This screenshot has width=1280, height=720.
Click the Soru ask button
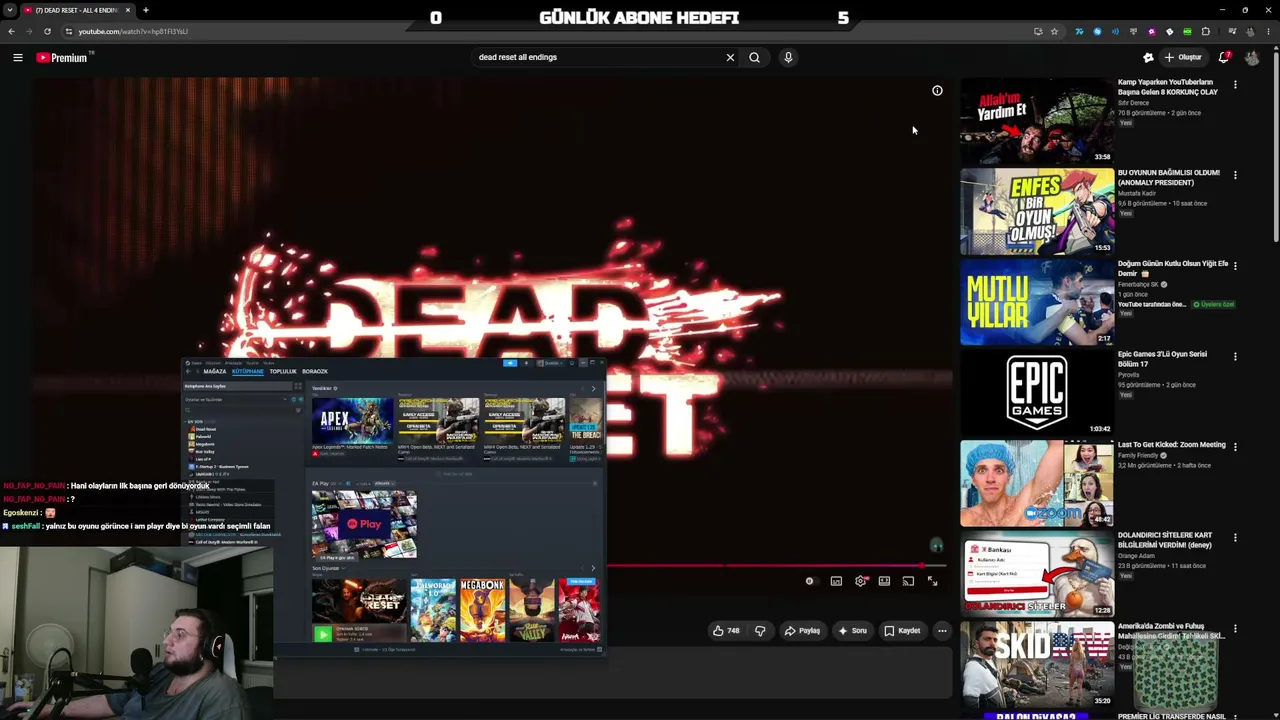pyautogui.click(x=853, y=631)
